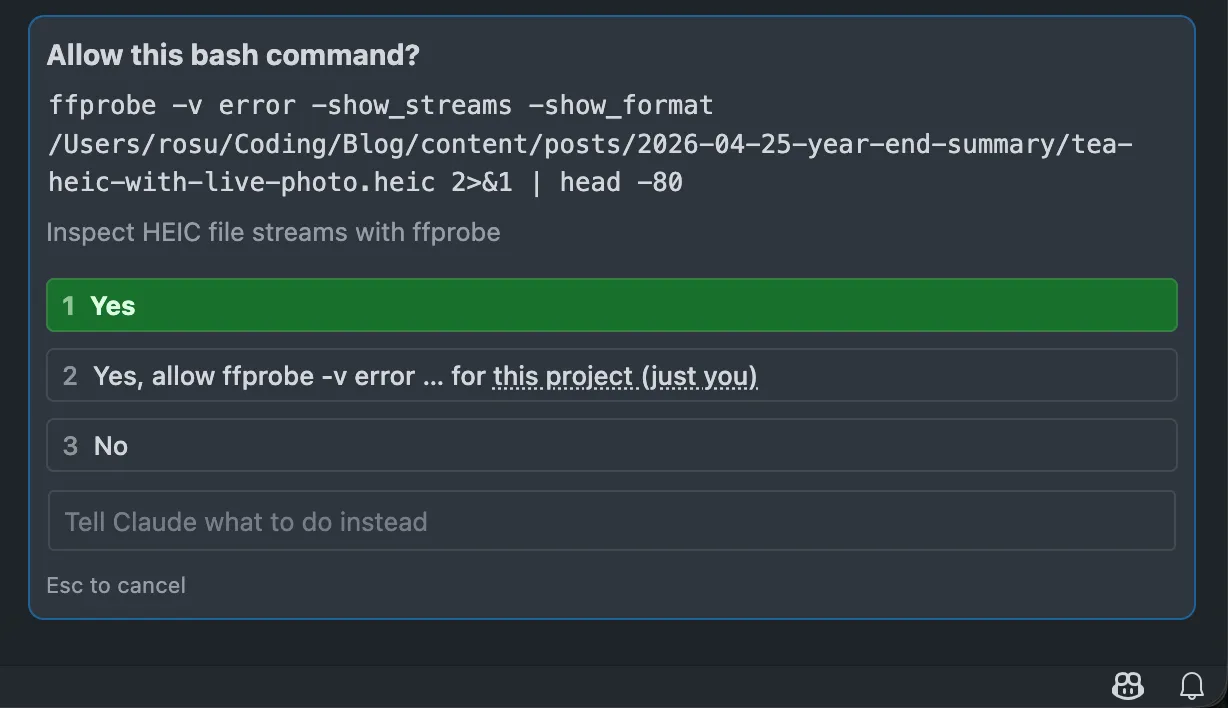Viewport: 1228px width, 708px height.
Task: Click number 2 beside the allow ffprobe option
Action: tap(70, 376)
